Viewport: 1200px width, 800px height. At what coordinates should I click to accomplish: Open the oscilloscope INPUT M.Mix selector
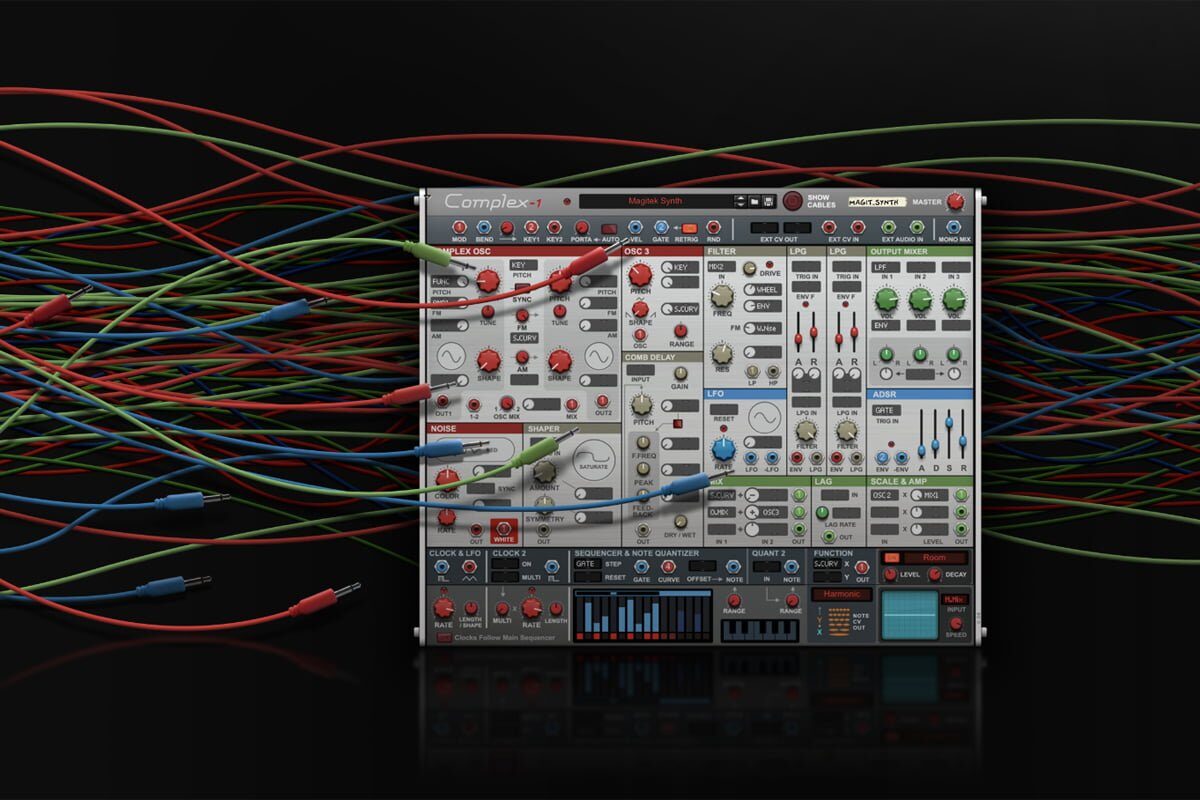(x=954, y=599)
